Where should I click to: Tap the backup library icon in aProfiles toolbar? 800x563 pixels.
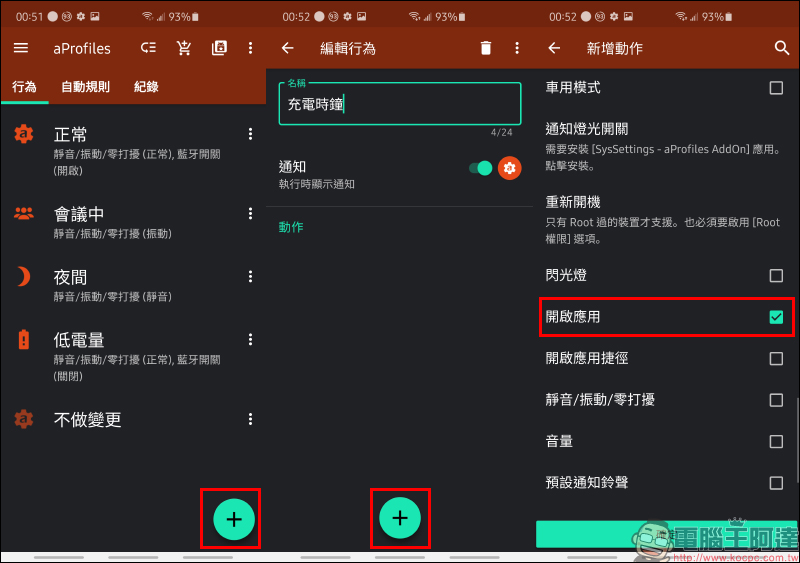tap(219, 48)
